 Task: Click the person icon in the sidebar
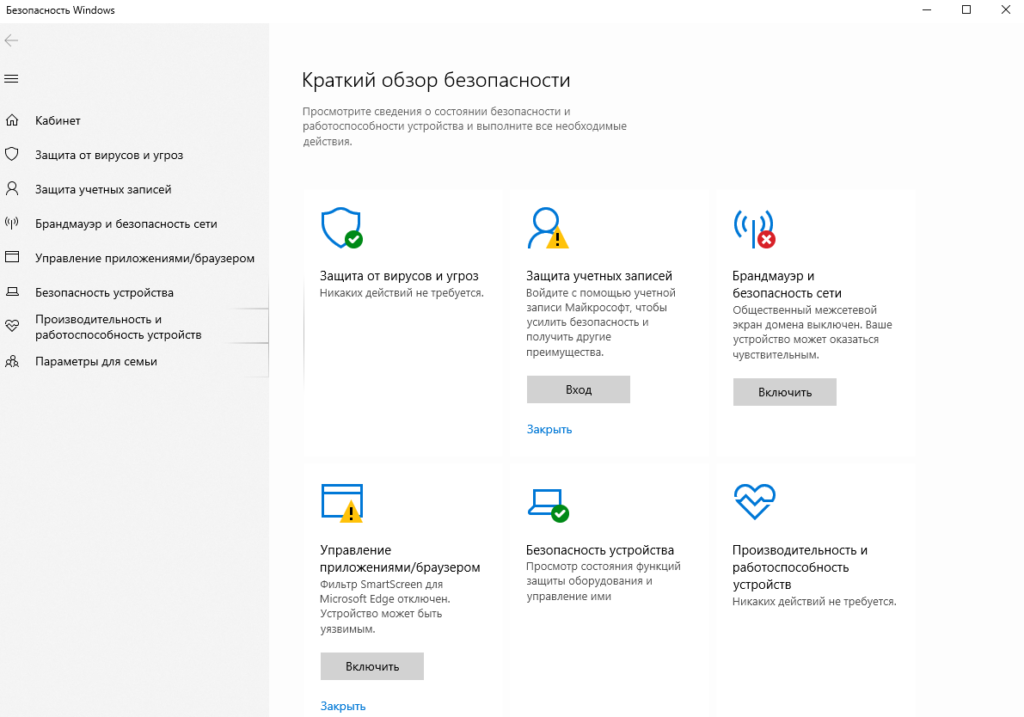[12, 189]
